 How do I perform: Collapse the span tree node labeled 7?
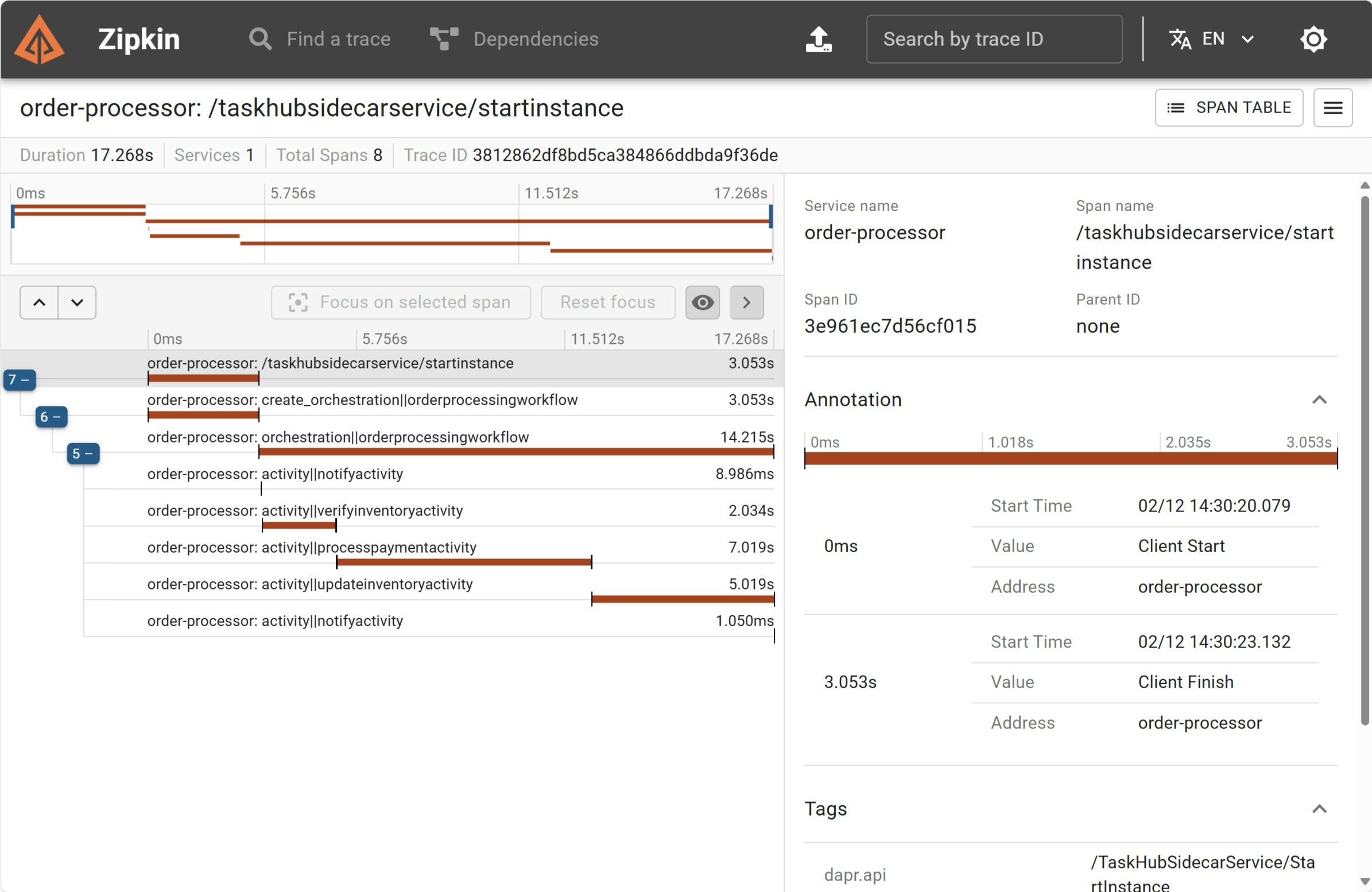click(x=20, y=380)
